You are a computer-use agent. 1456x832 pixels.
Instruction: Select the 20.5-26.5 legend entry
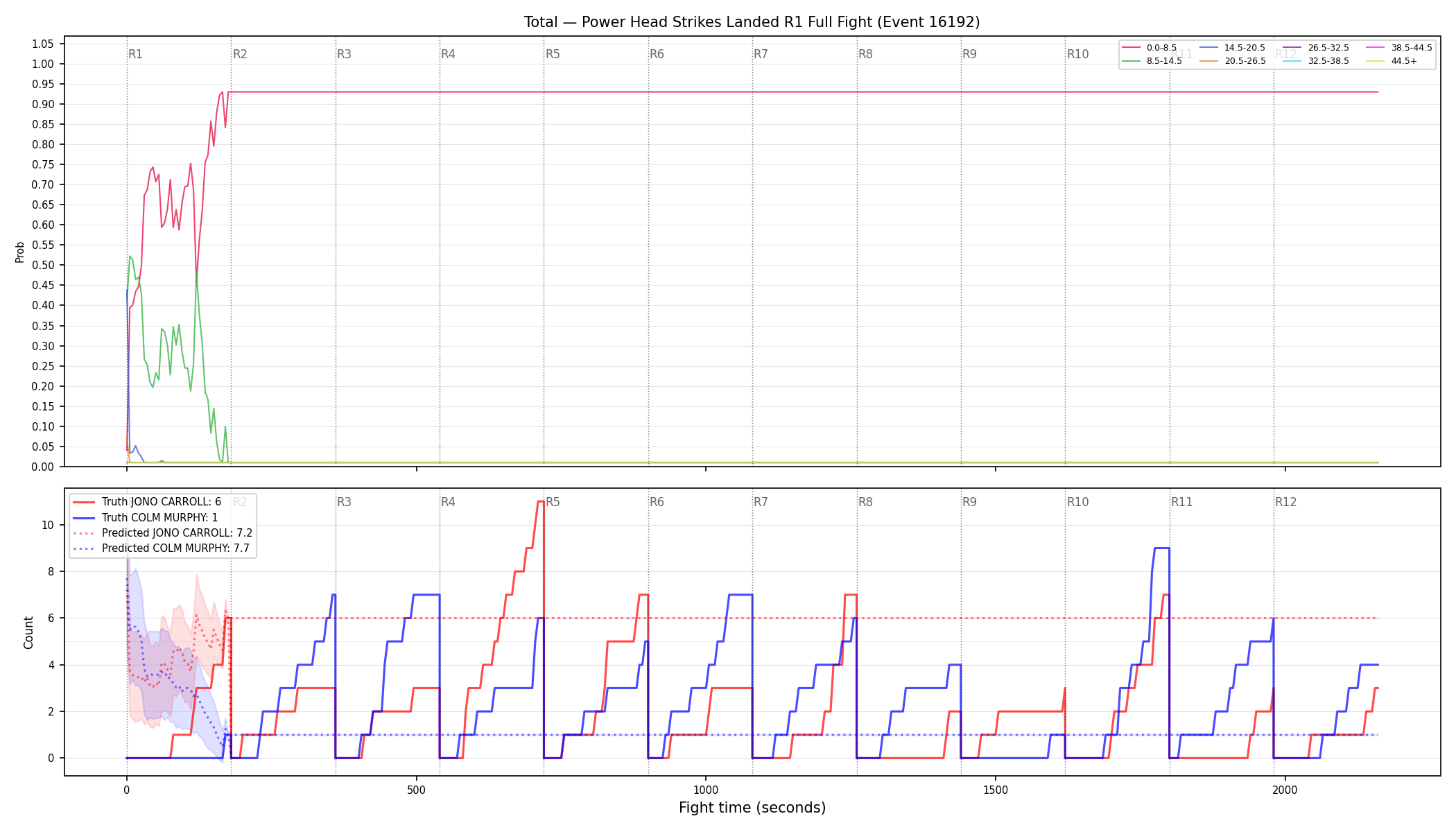coord(1232,61)
